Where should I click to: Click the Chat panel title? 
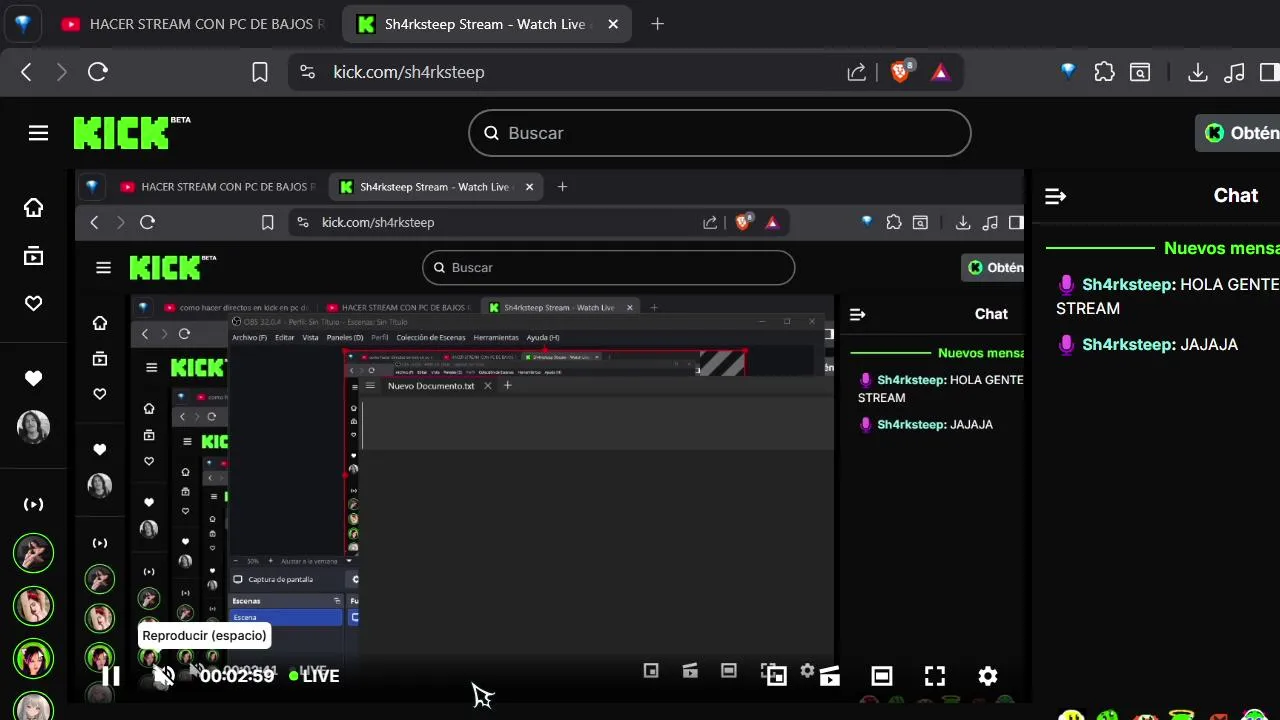point(1236,196)
